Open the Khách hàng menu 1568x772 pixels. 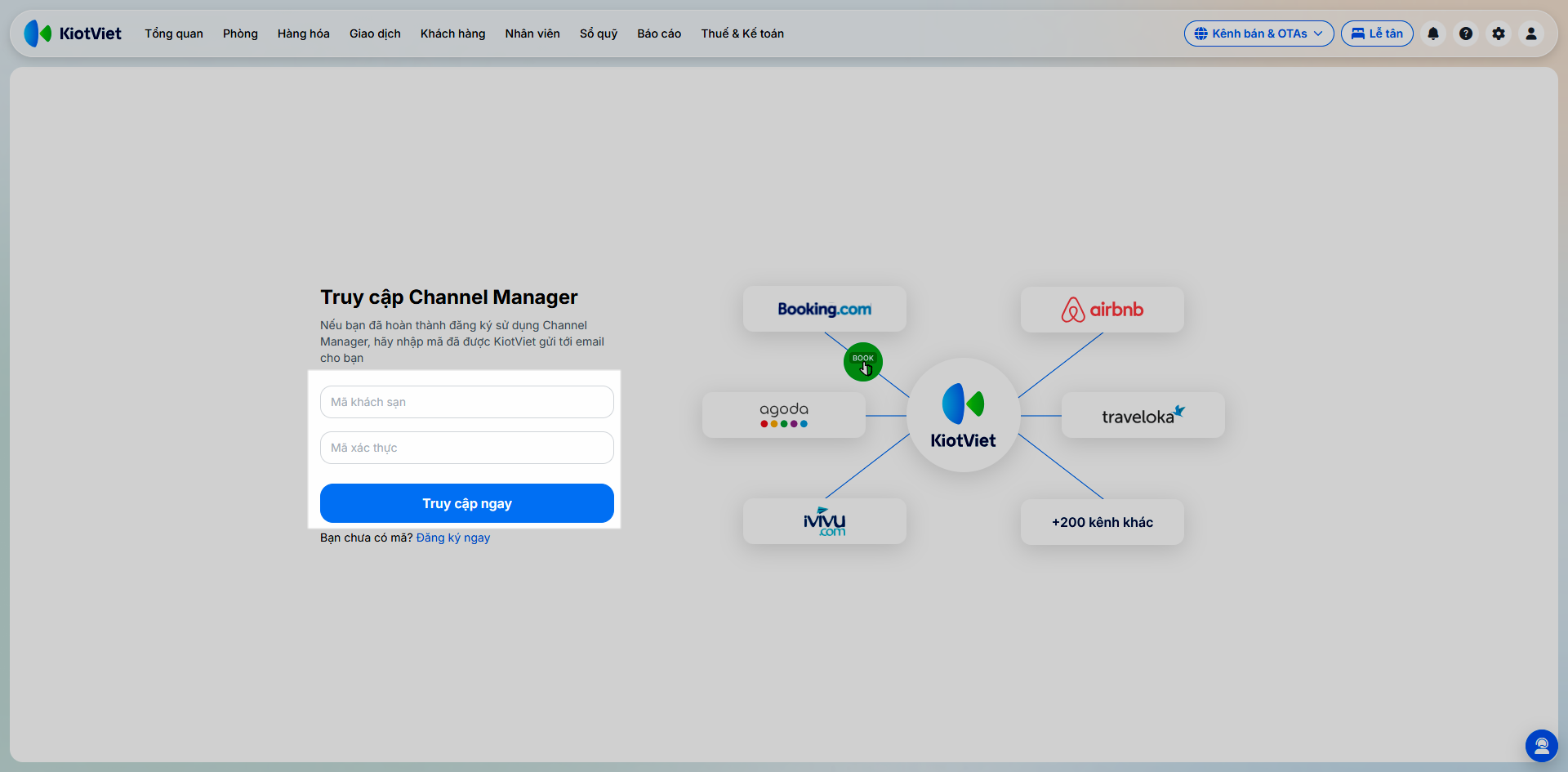(453, 33)
